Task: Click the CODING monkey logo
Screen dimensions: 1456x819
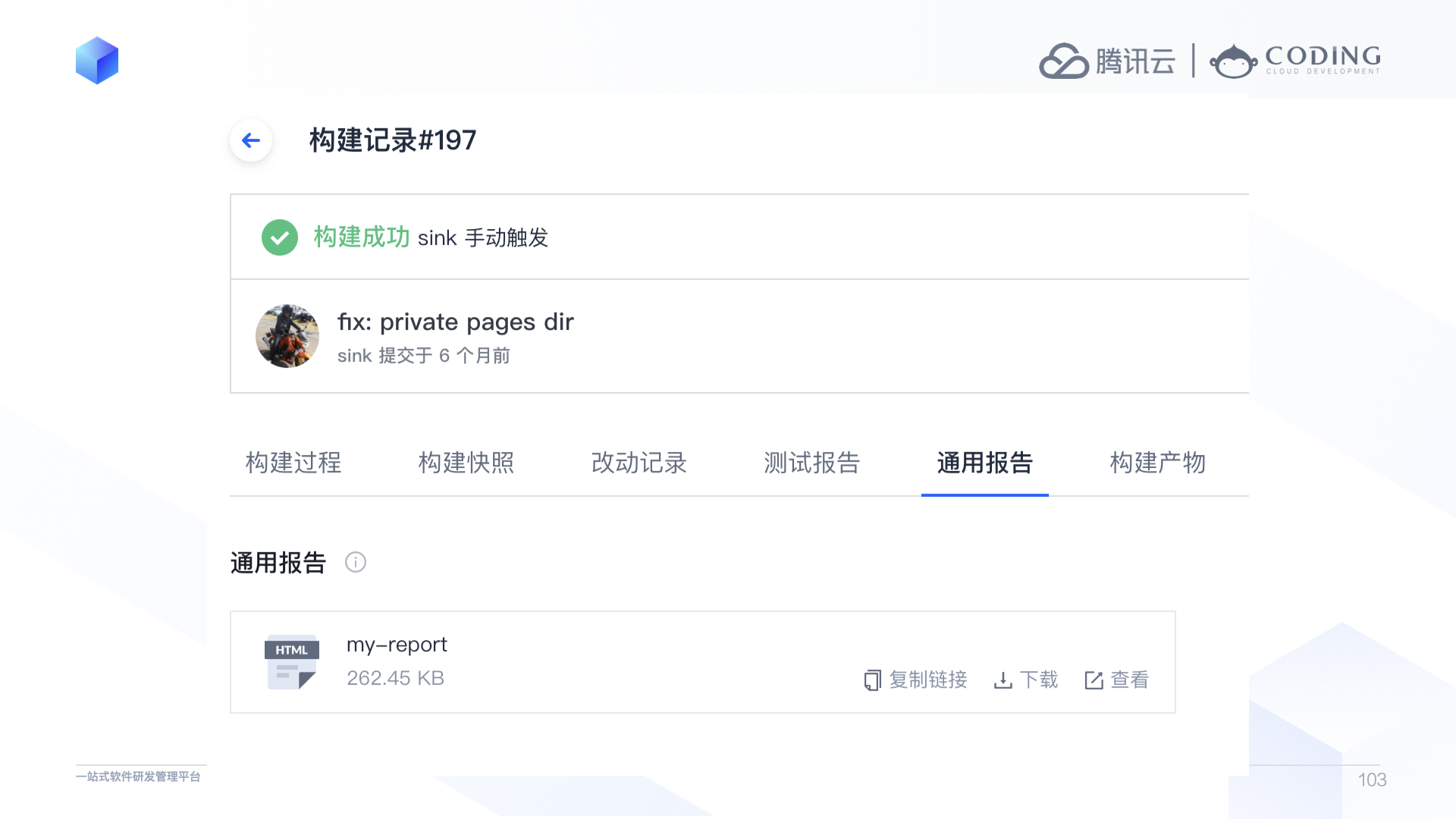Action: tap(1233, 61)
